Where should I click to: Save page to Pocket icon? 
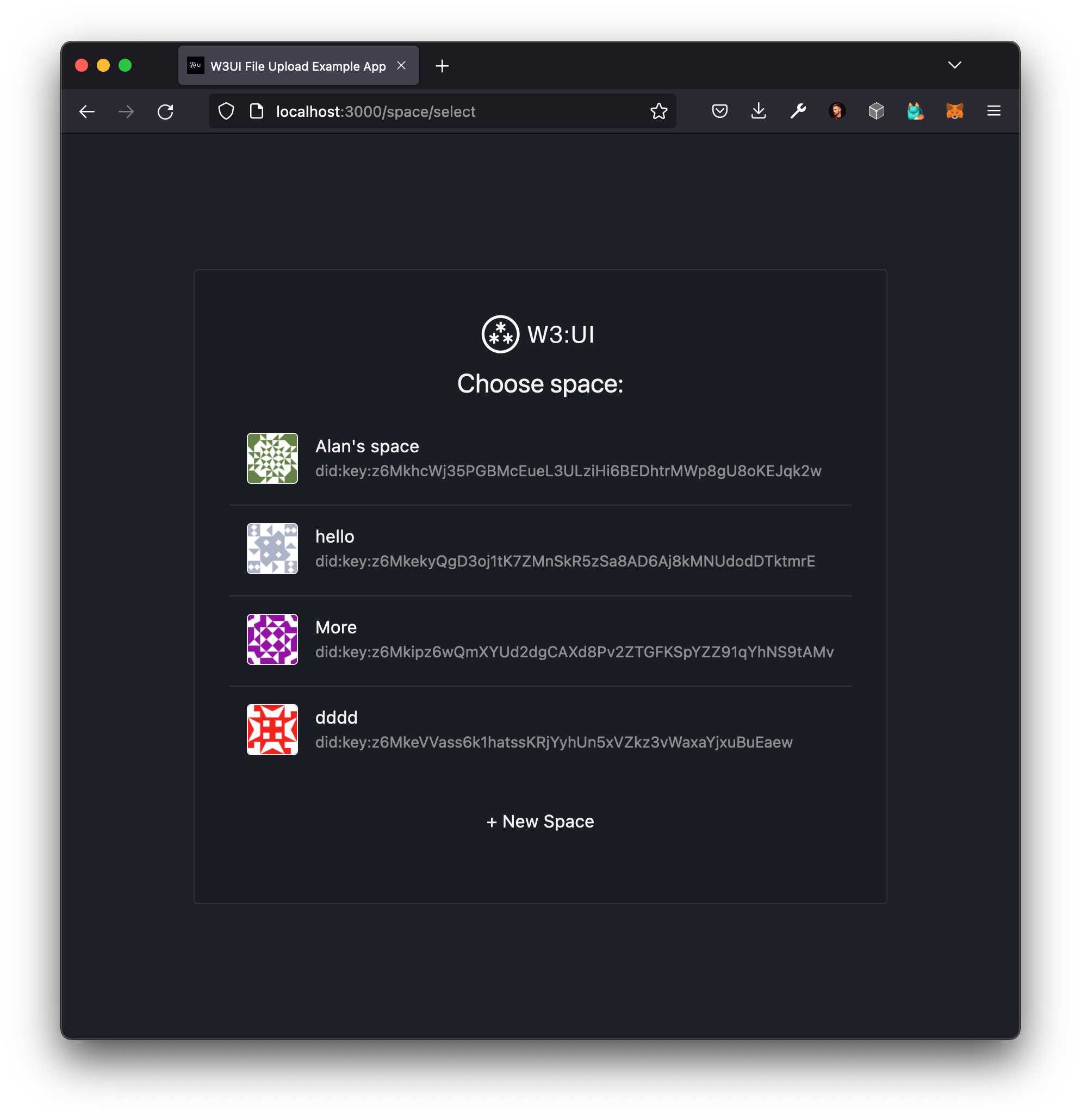(719, 111)
